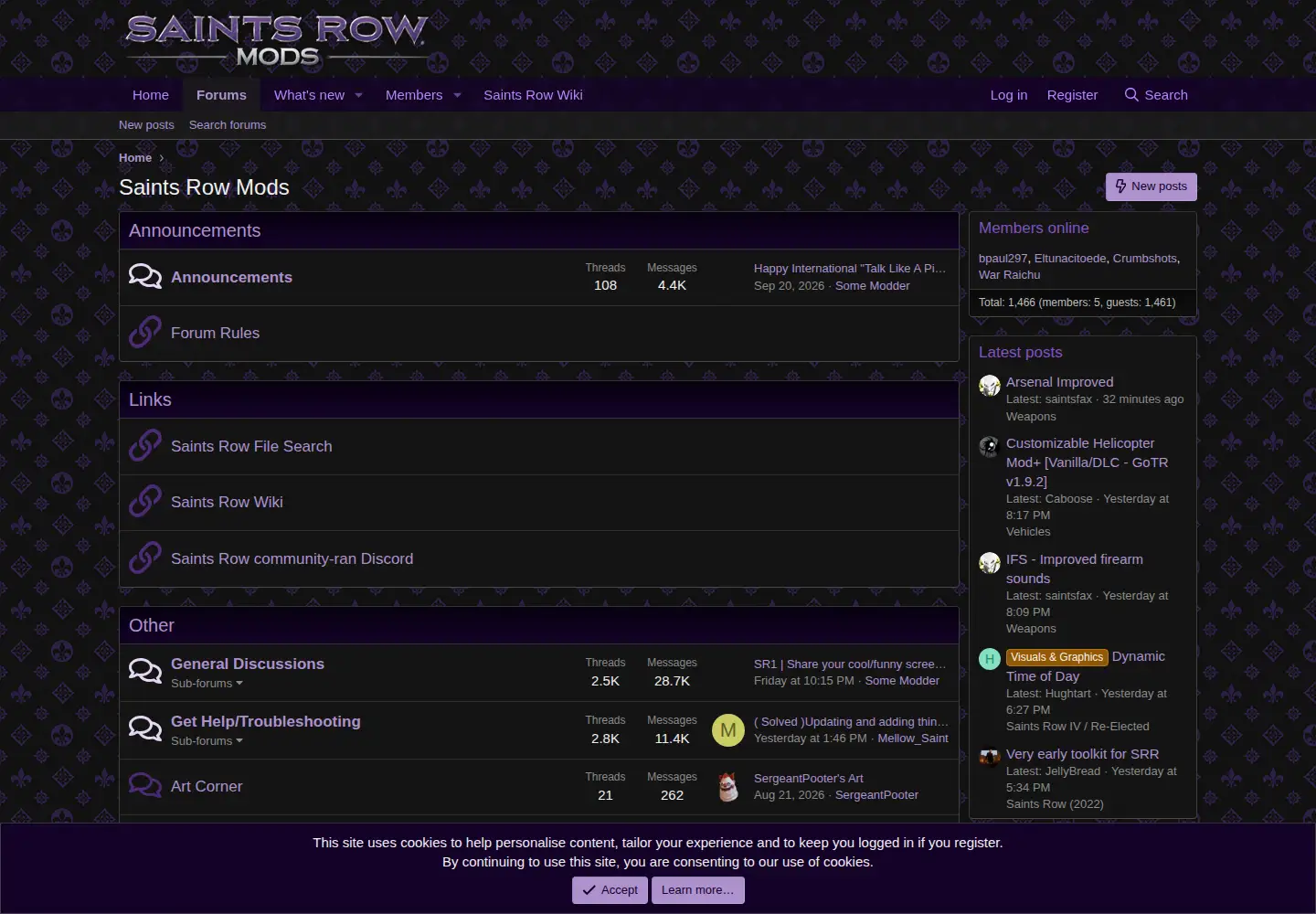Open the Home menu item
This screenshot has width=1316, height=914.
coord(151,95)
